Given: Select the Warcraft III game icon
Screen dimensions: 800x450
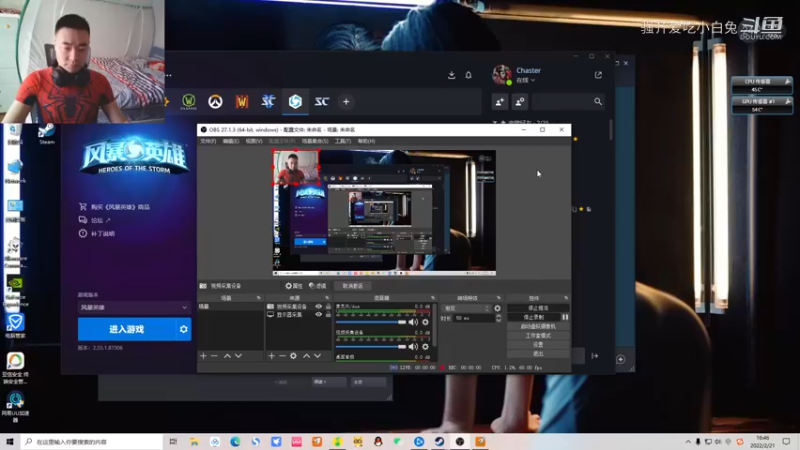Looking at the screenshot, I should point(242,102).
